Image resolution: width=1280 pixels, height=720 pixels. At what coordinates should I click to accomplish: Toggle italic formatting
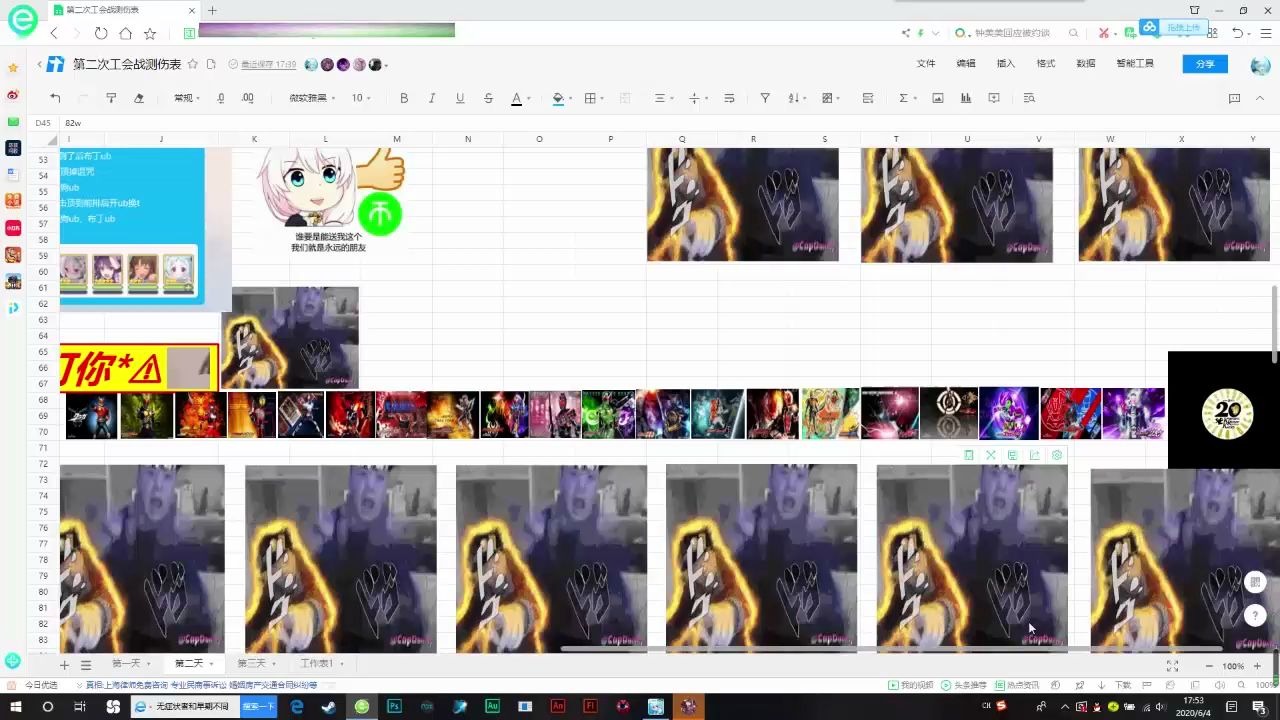[432, 98]
